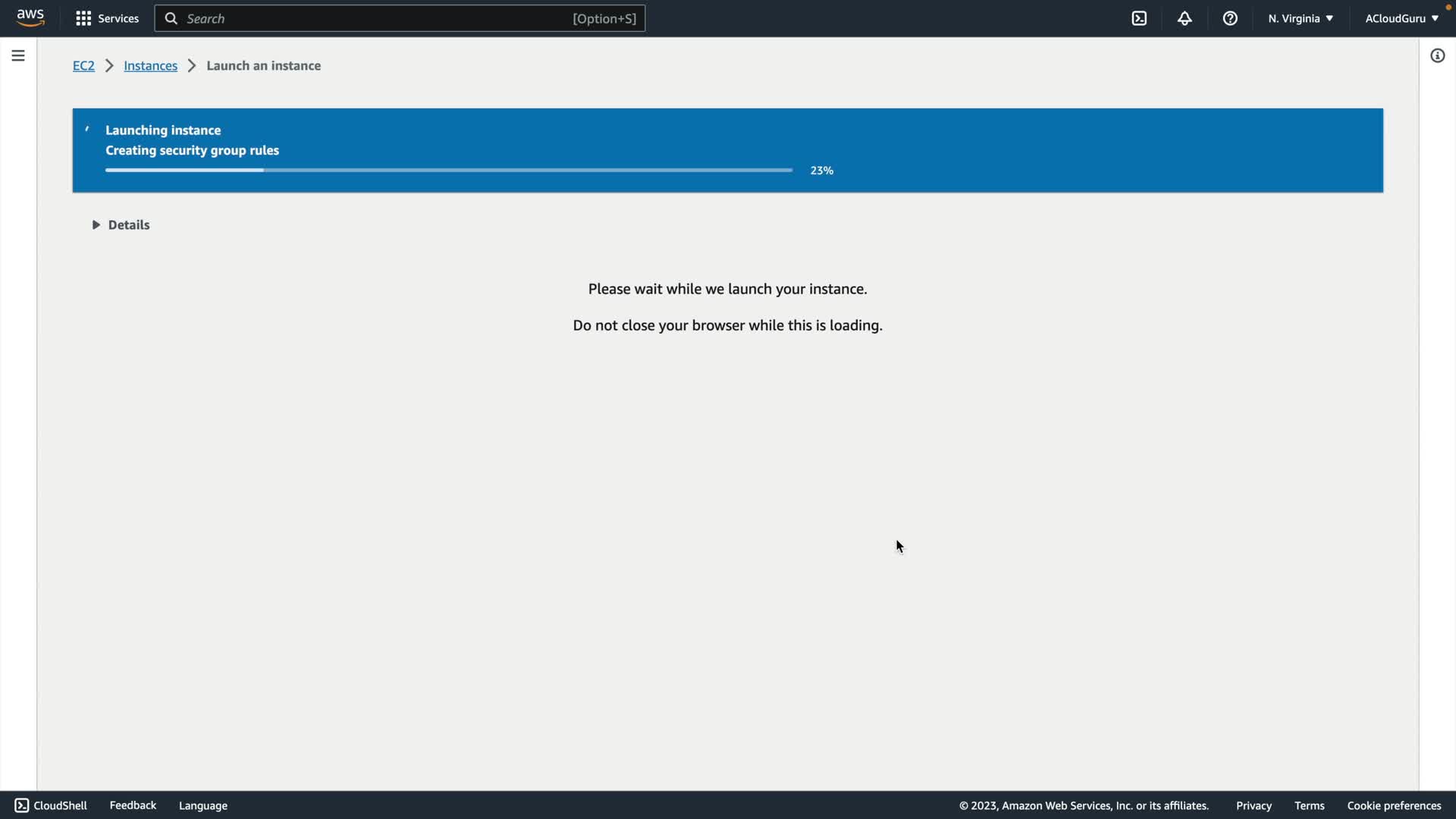
Task: Expand the Details section
Action: [x=121, y=224]
